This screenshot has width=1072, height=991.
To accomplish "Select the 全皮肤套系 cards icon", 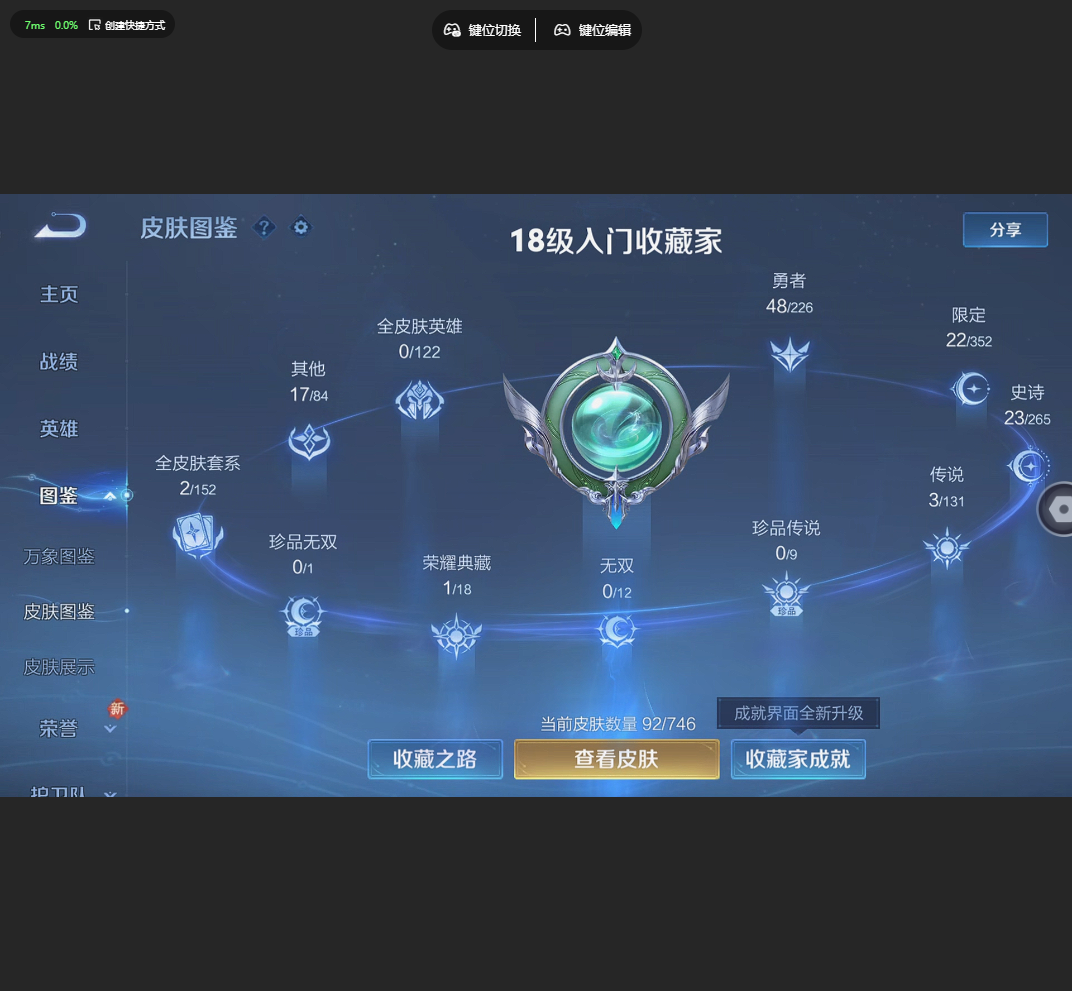I will (198, 534).
